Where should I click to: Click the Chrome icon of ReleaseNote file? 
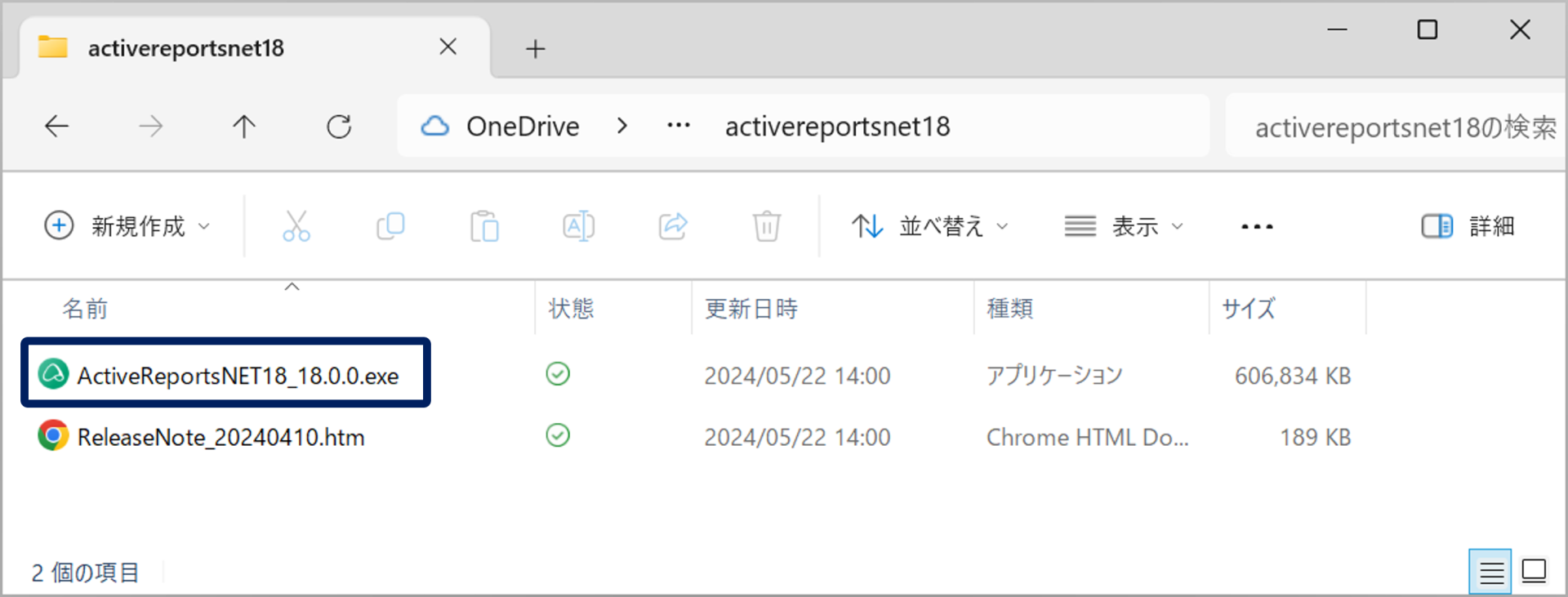pos(53,436)
